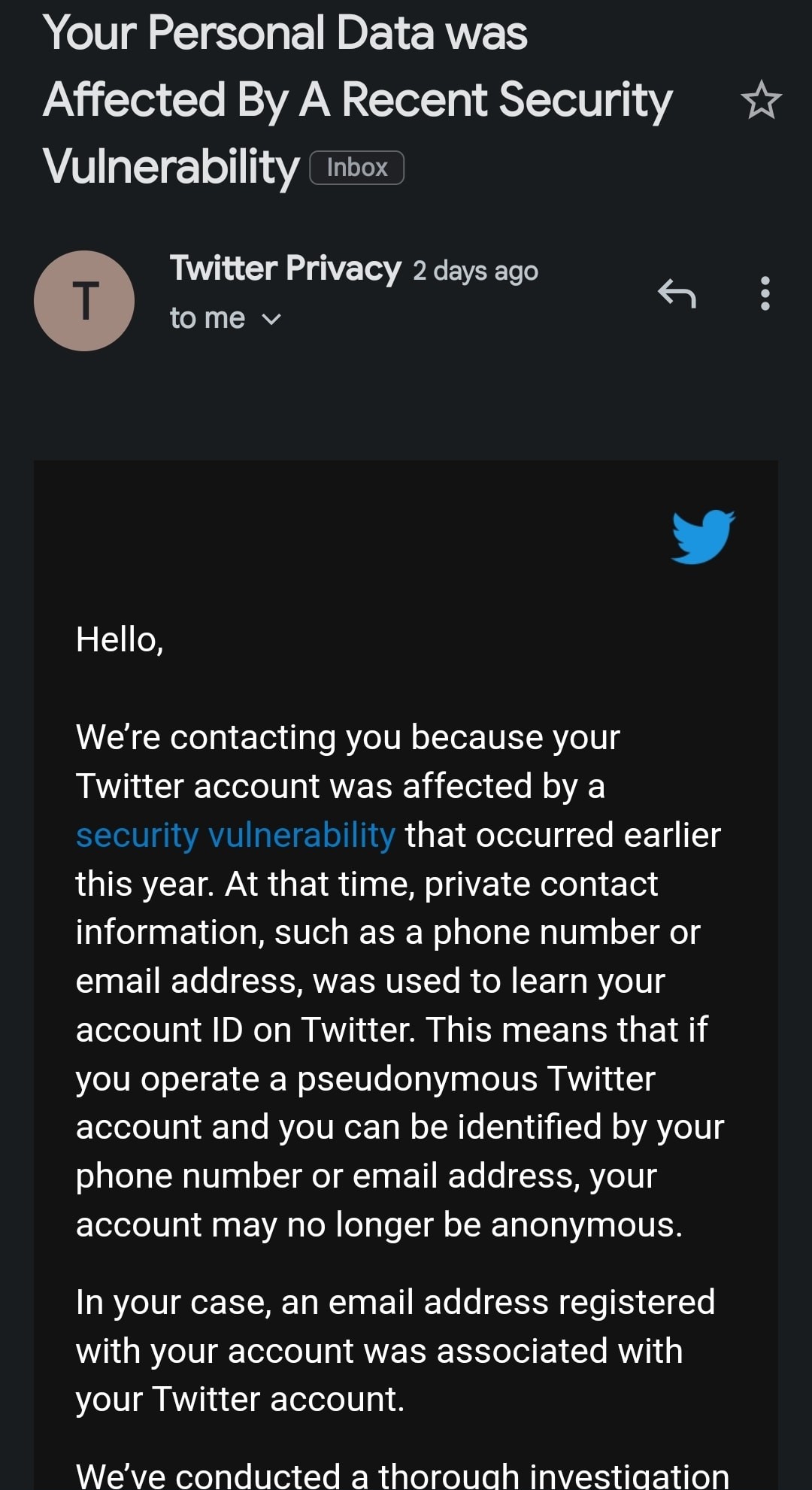
Task: Tap the email subject heading 'Your Personal Data was'
Action: tap(285, 33)
